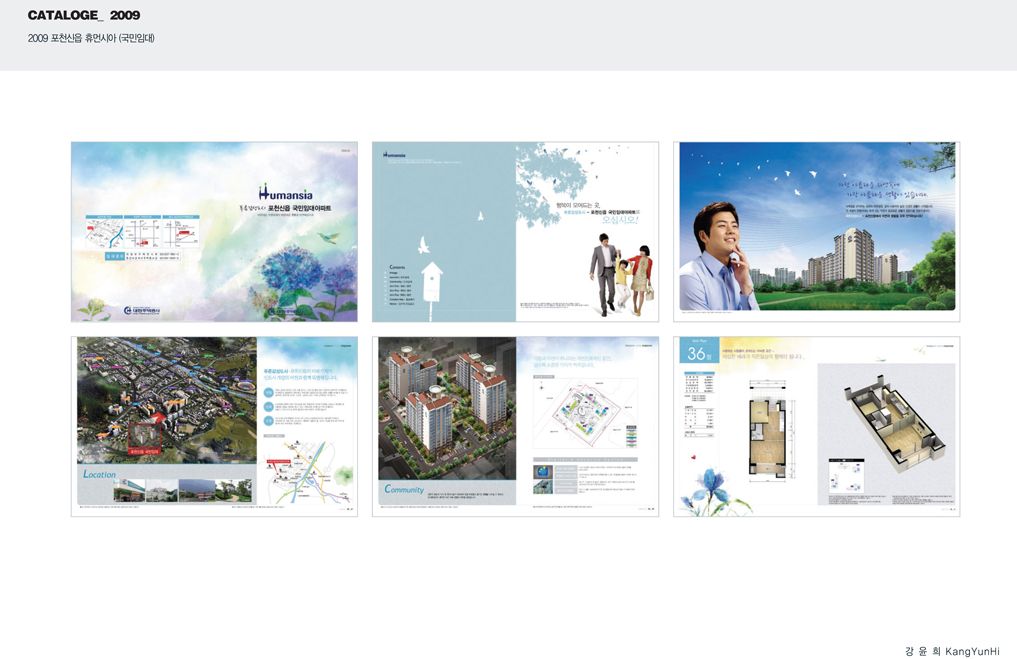
Task: Click the CATALOGE_ 2009 heading
Action: [84, 16]
